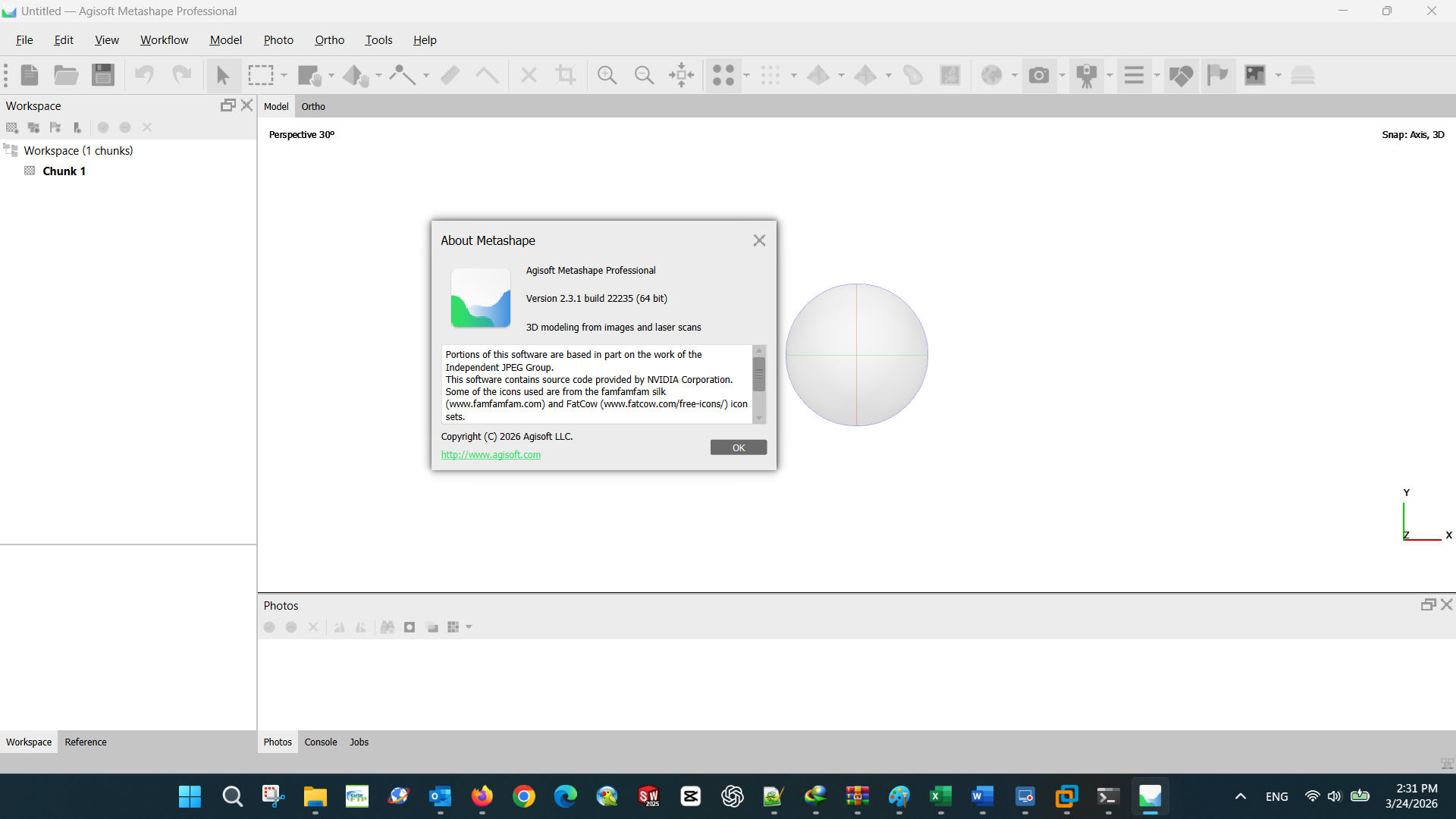Expand the selection tool dropdown arrow
Viewport: 1456px width, 819px height.
[x=284, y=75]
